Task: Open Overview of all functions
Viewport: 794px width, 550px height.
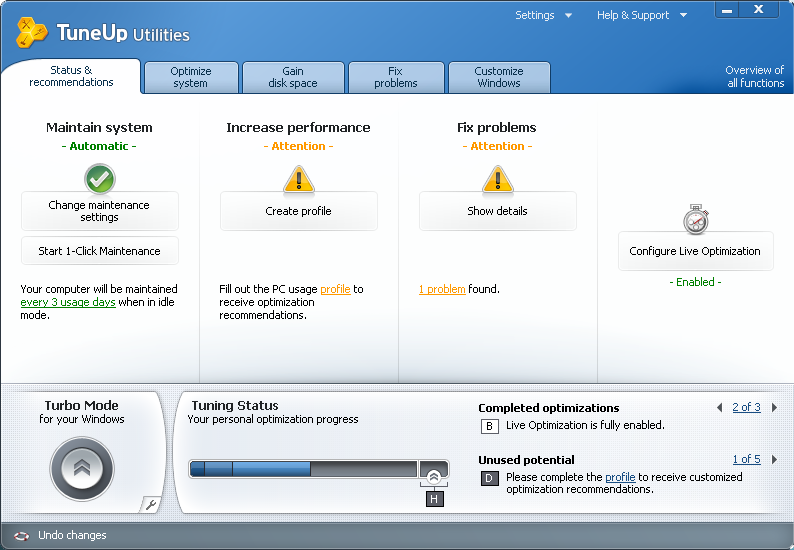Action: click(755, 76)
